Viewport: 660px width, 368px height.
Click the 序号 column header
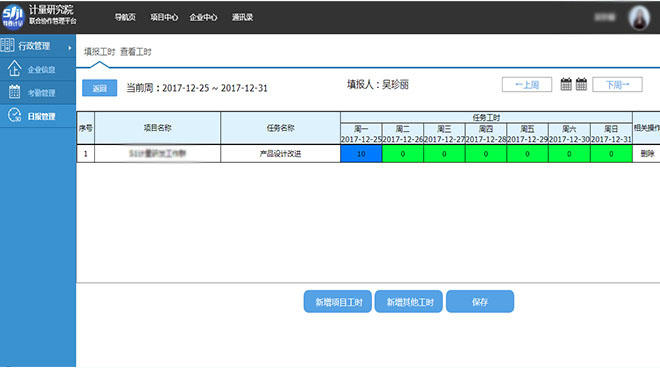click(x=85, y=128)
